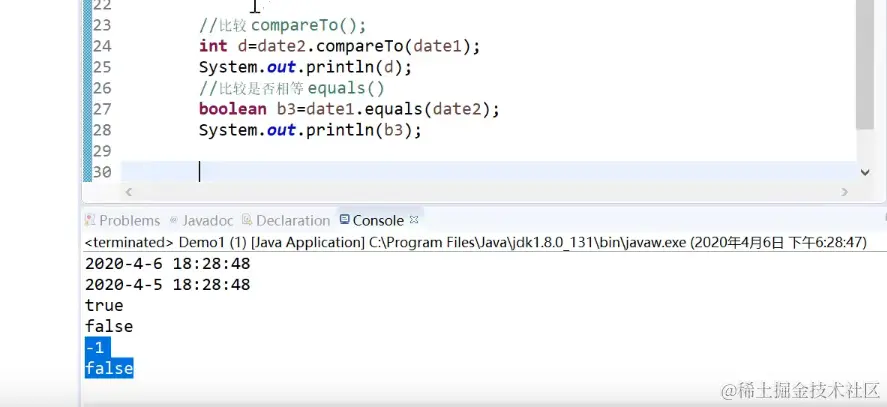The width and height of the screenshot is (887, 407).
Task: Select the Console tab
Action: point(372,220)
